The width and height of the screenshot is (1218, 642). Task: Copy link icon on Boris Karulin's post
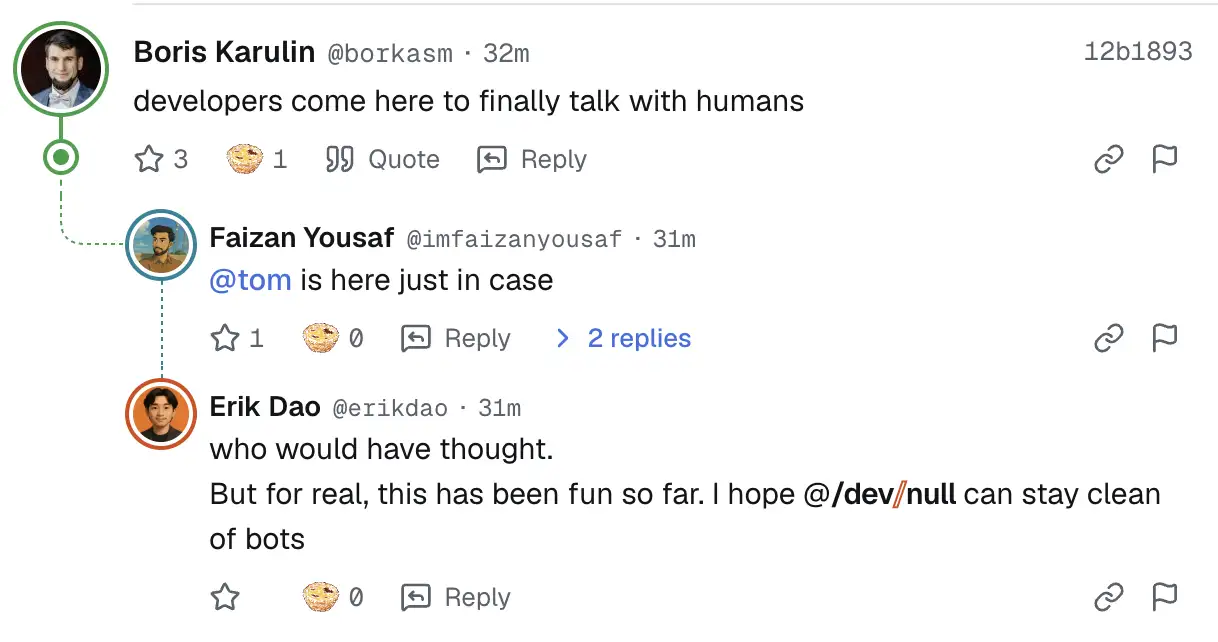click(1109, 159)
